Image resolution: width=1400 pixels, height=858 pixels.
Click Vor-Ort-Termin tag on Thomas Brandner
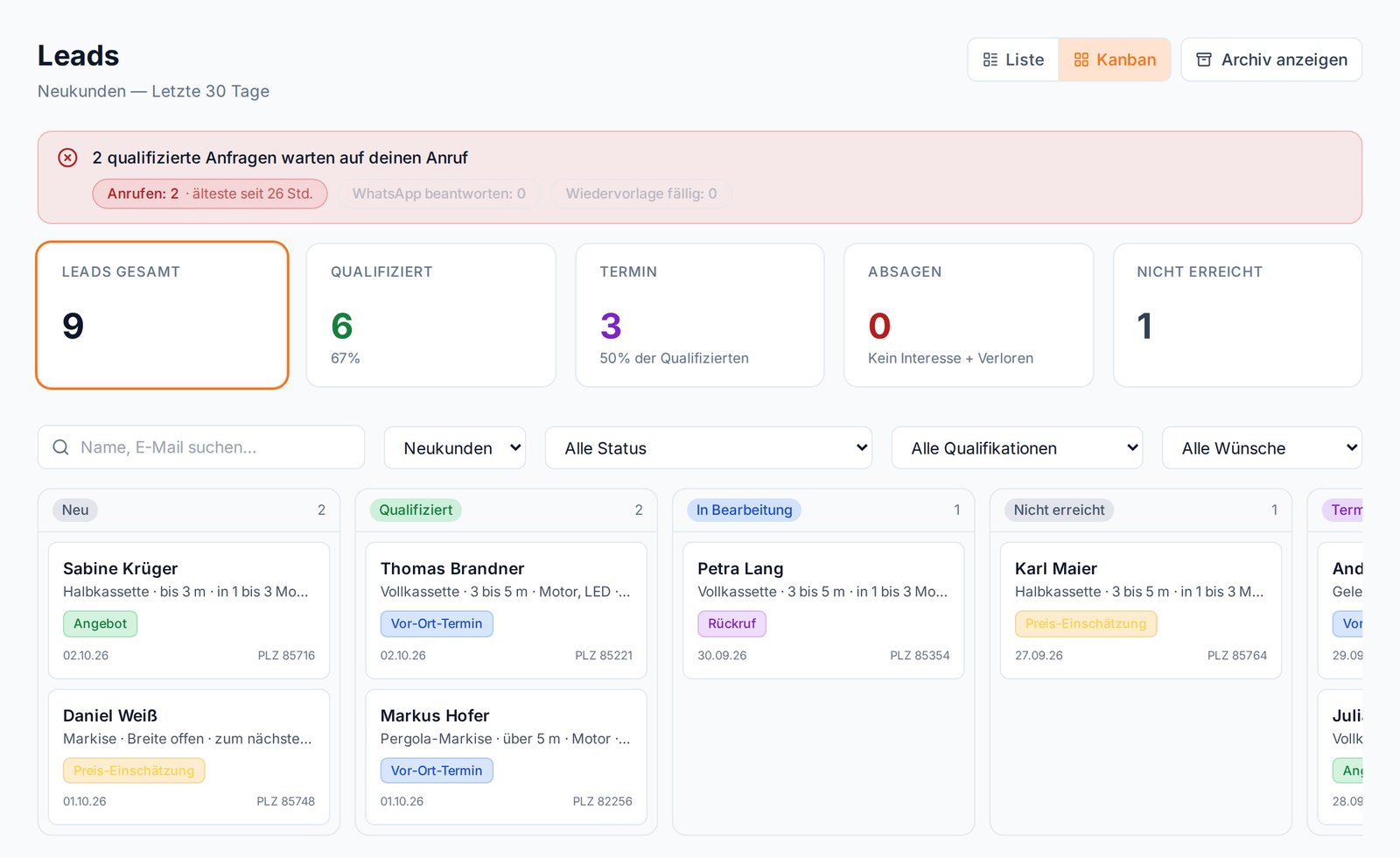pyautogui.click(x=437, y=623)
